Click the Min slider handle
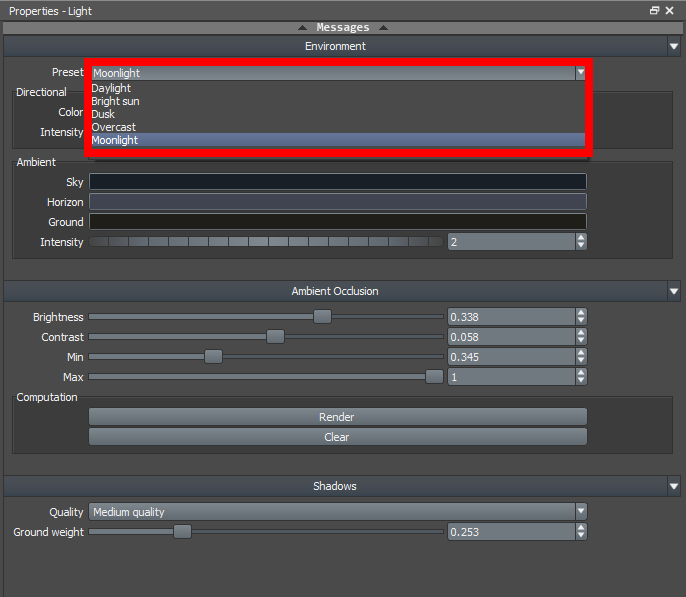The height and width of the screenshot is (597, 686). click(214, 357)
